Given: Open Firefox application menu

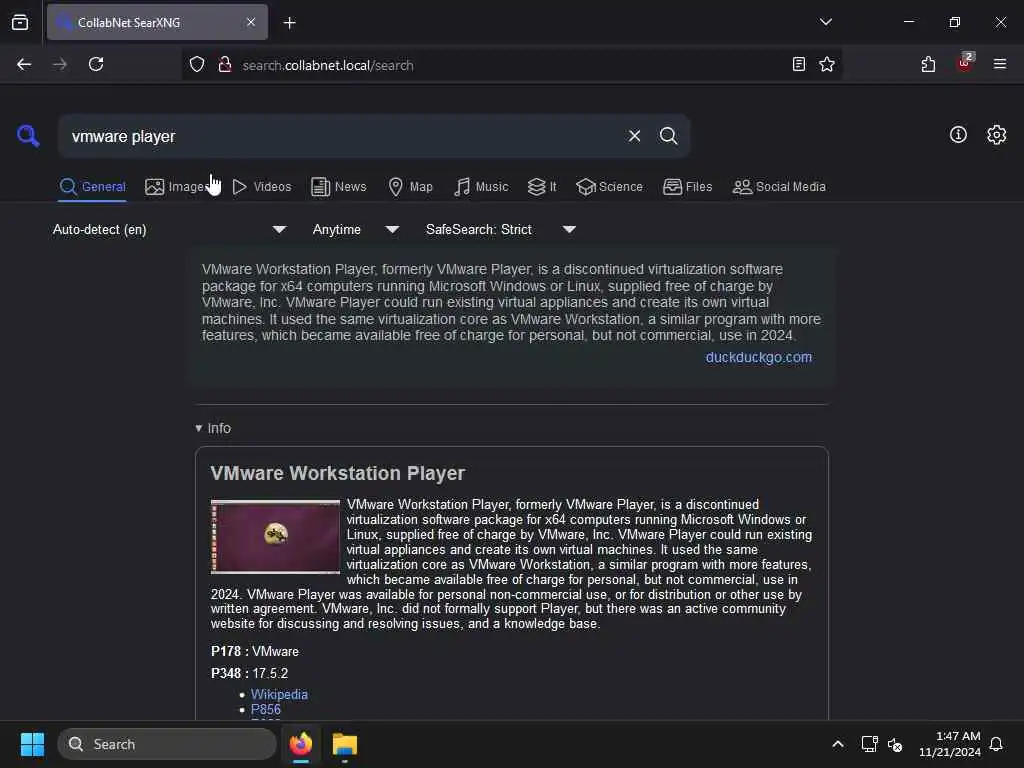Looking at the screenshot, I should (x=1000, y=64).
